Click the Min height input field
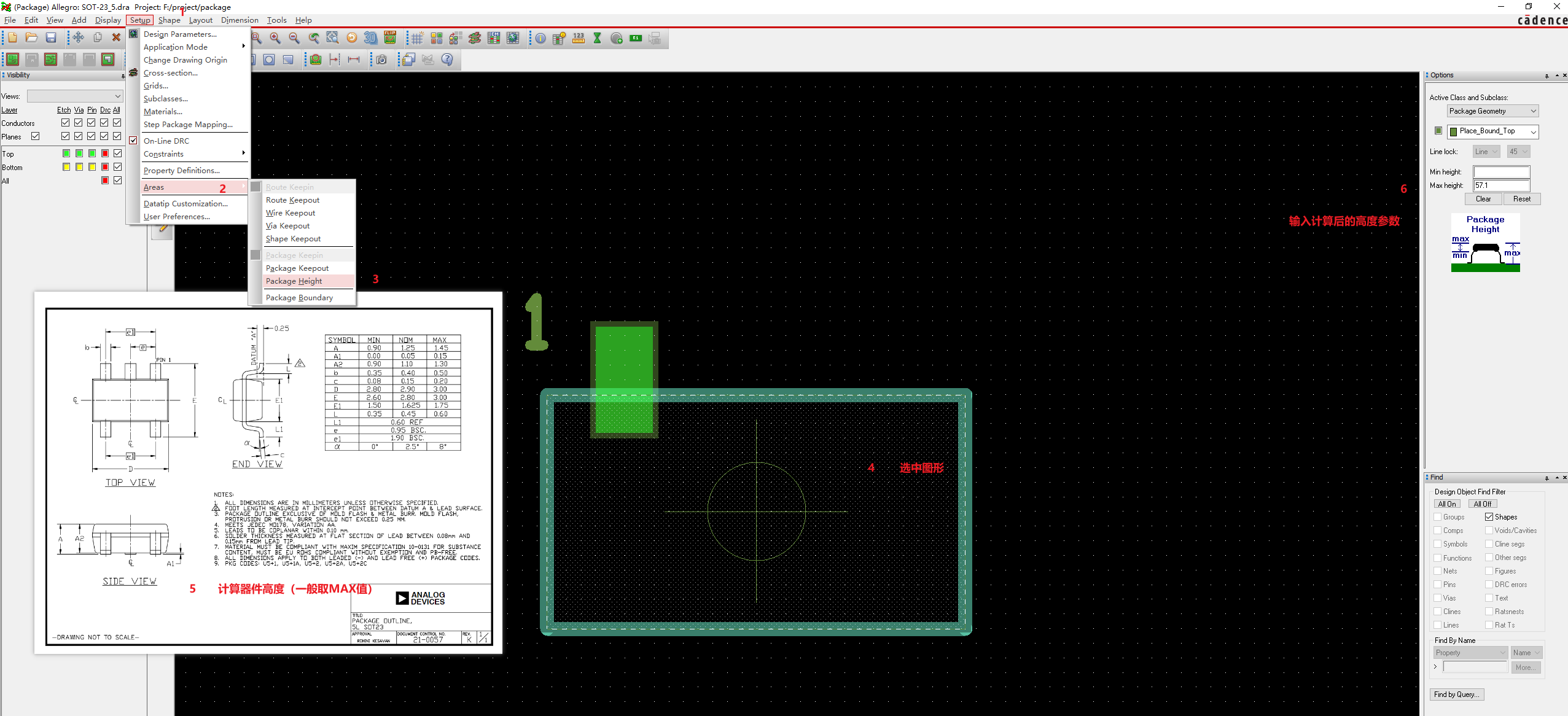 1502,172
